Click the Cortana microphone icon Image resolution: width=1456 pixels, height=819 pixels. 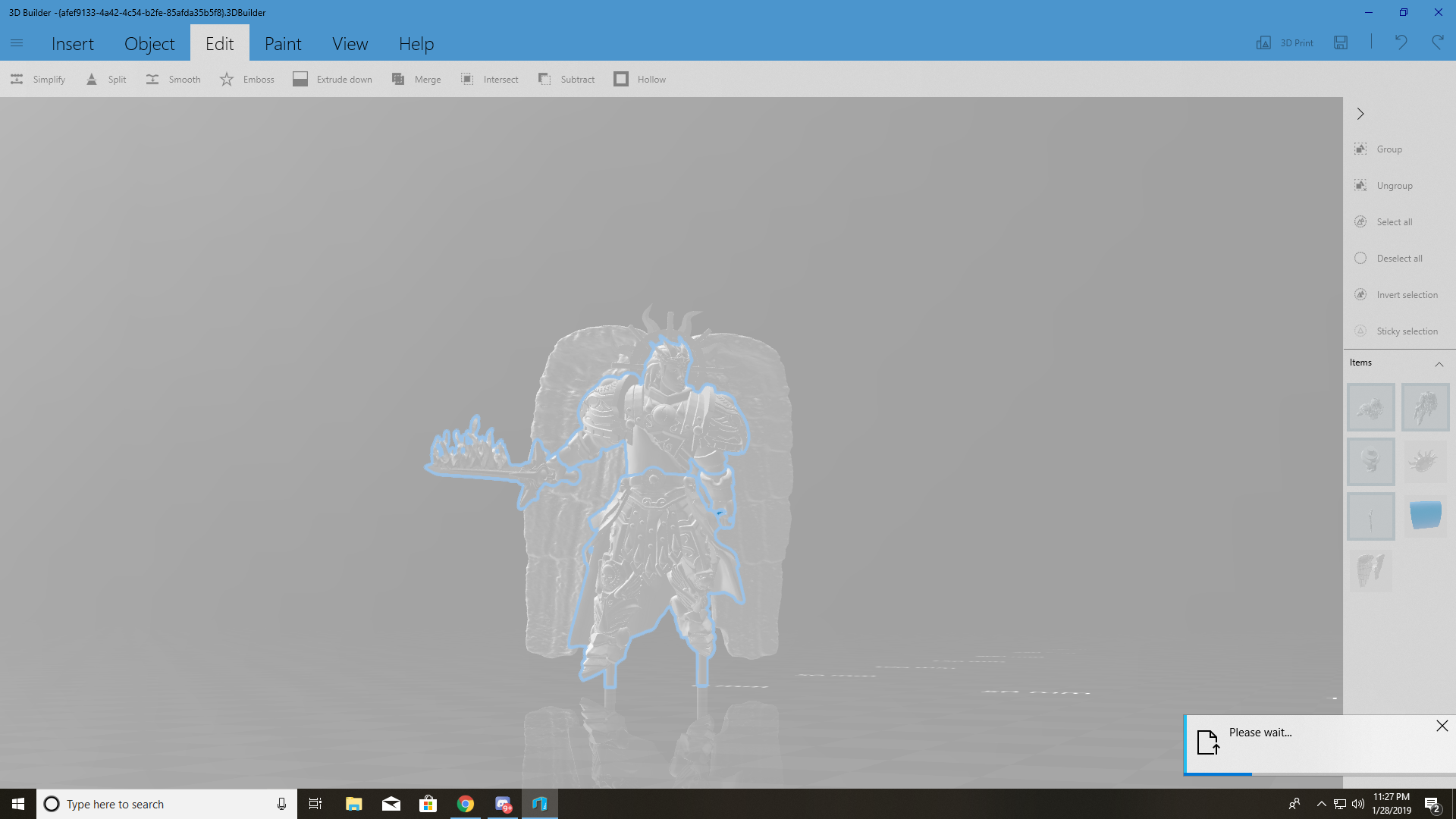point(281,804)
